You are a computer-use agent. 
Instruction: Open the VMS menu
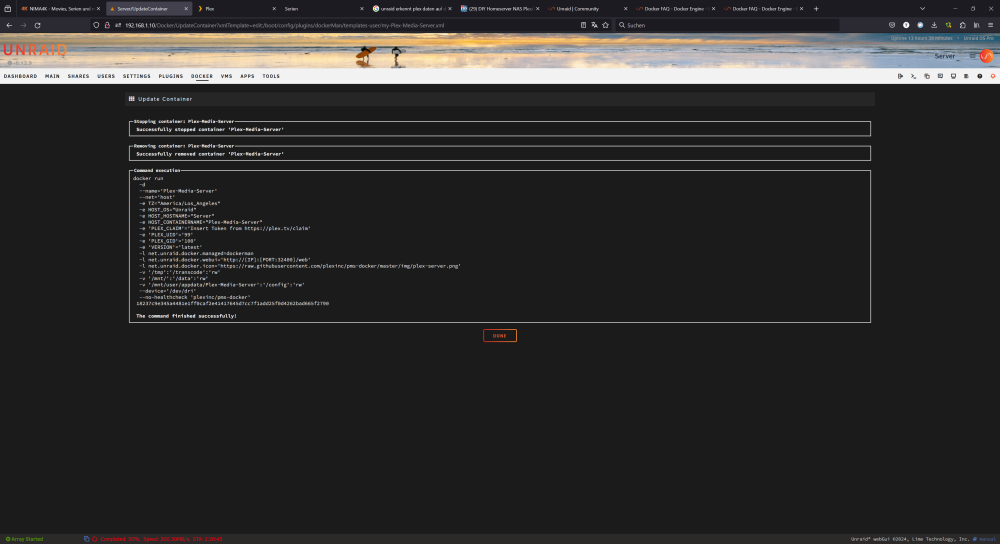[x=226, y=76]
